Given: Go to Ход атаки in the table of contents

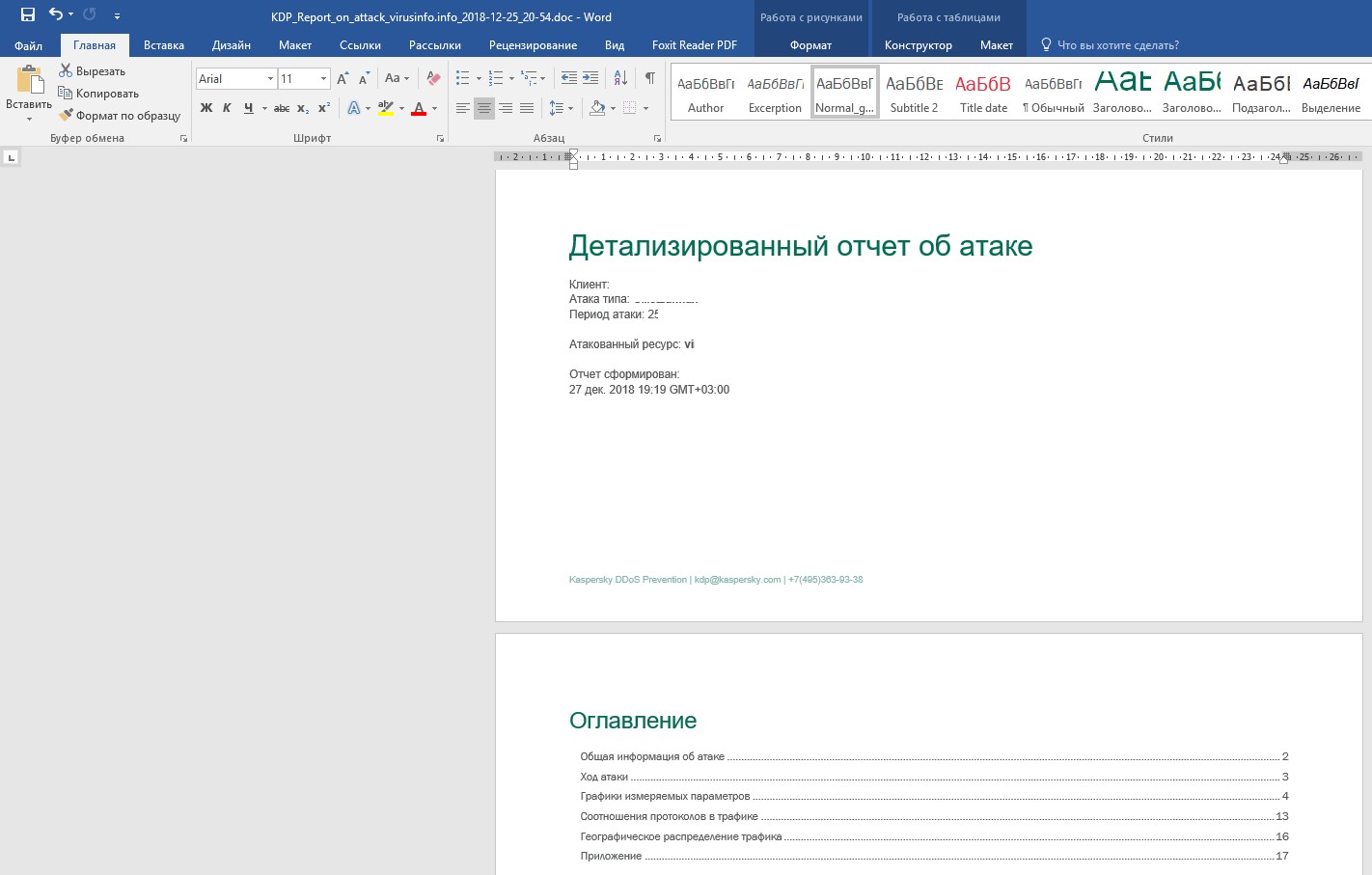Looking at the screenshot, I should coord(604,777).
